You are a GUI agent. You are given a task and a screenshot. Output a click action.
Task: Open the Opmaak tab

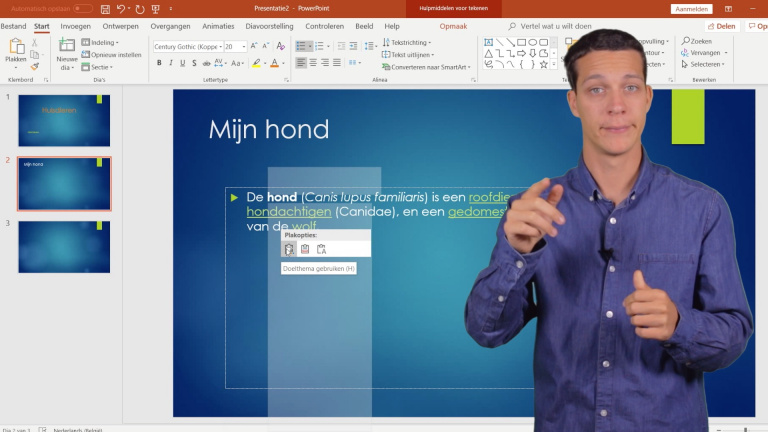click(453, 26)
